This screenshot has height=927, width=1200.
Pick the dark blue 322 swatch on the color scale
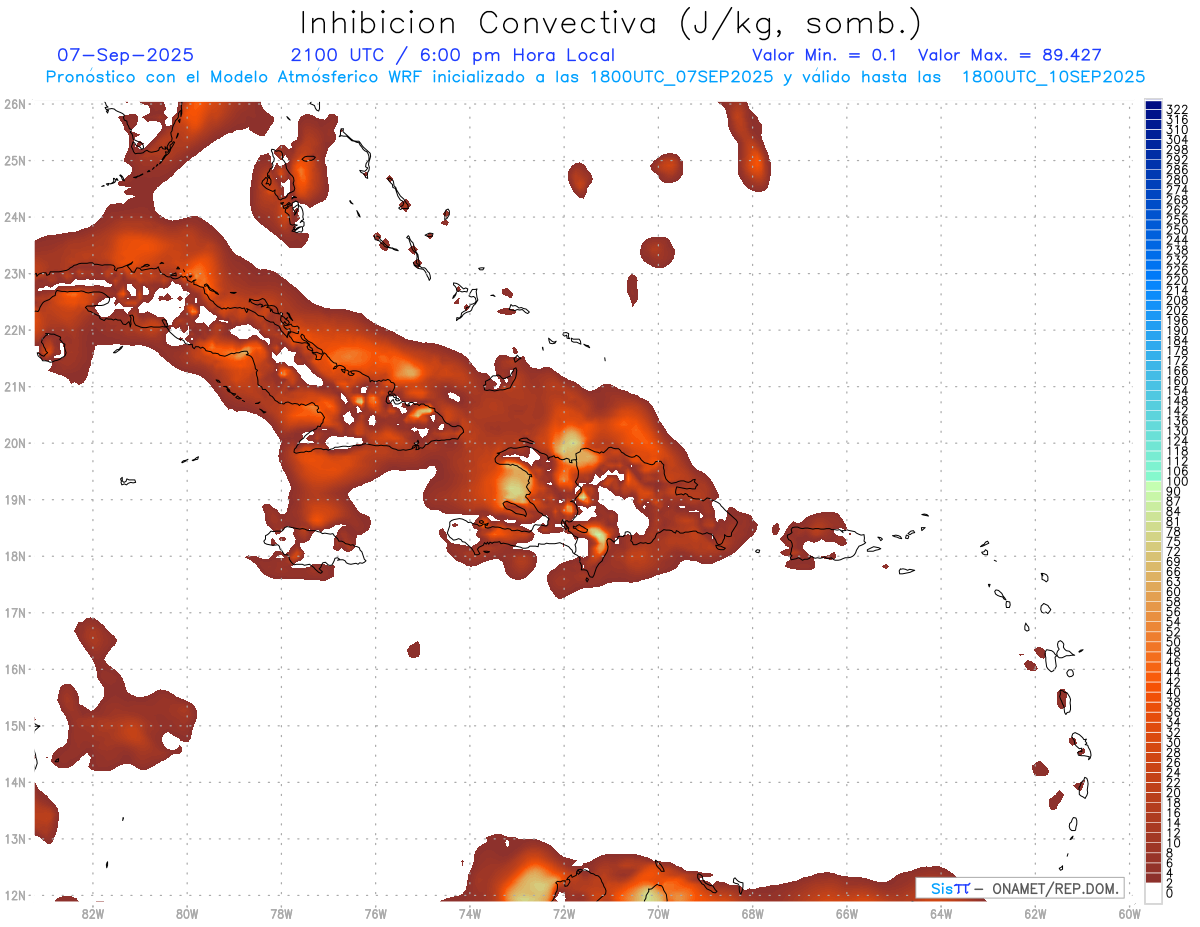1153,107
